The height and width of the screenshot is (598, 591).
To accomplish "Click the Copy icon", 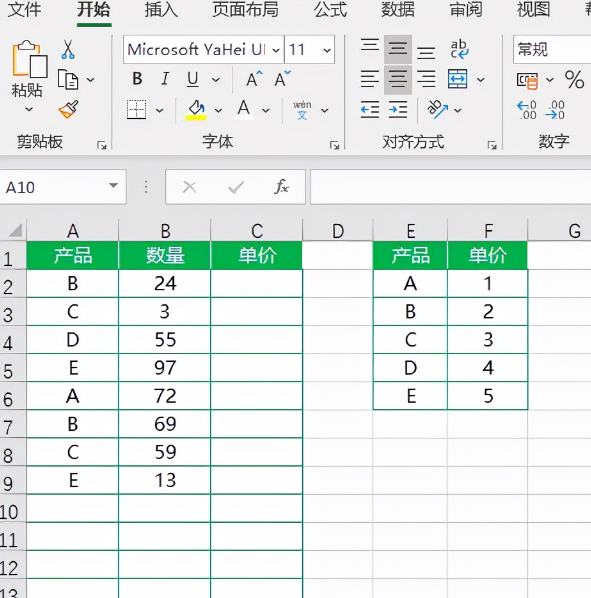I will tap(68, 79).
